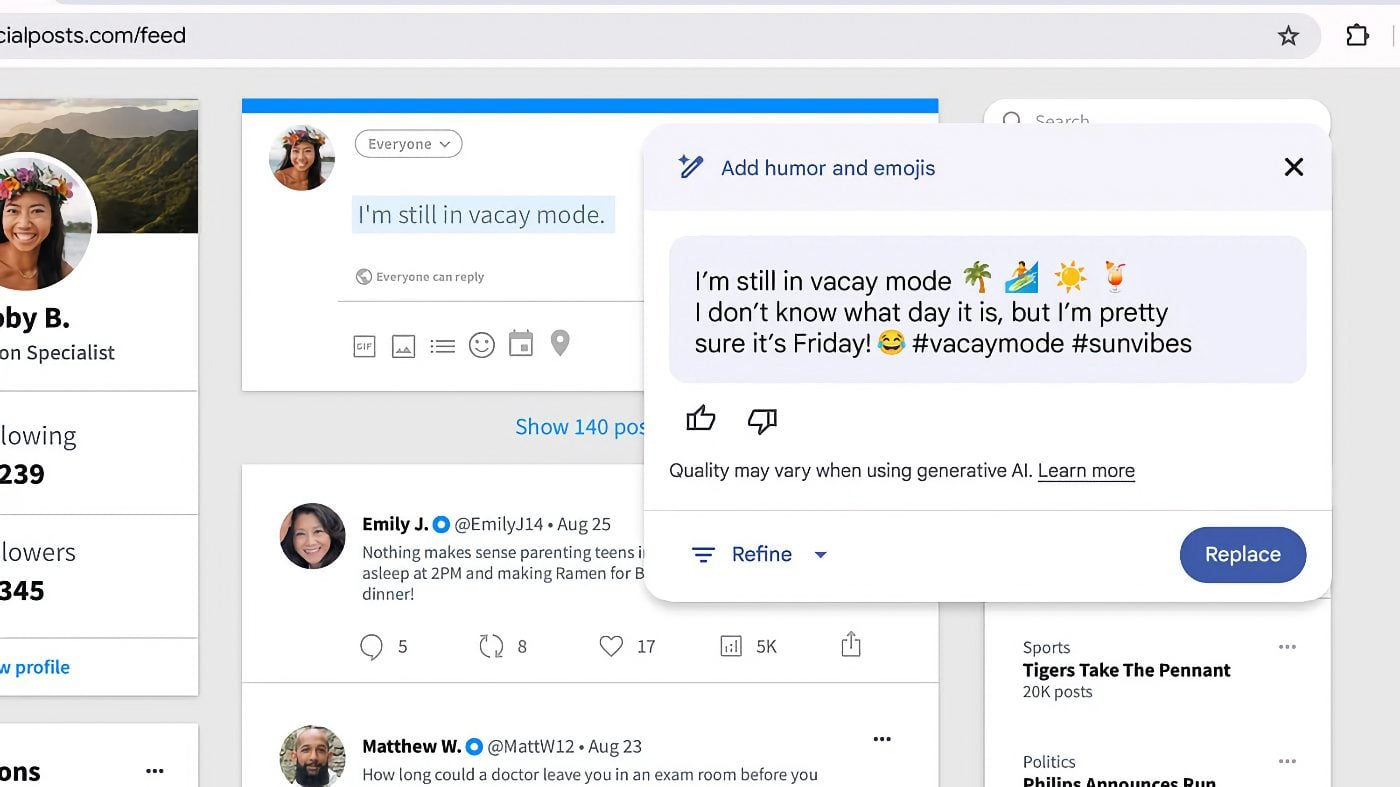This screenshot has height=787, width=1400.
Task: Bookmark this page with the star icon
Action: click(x=1288, y=36)
